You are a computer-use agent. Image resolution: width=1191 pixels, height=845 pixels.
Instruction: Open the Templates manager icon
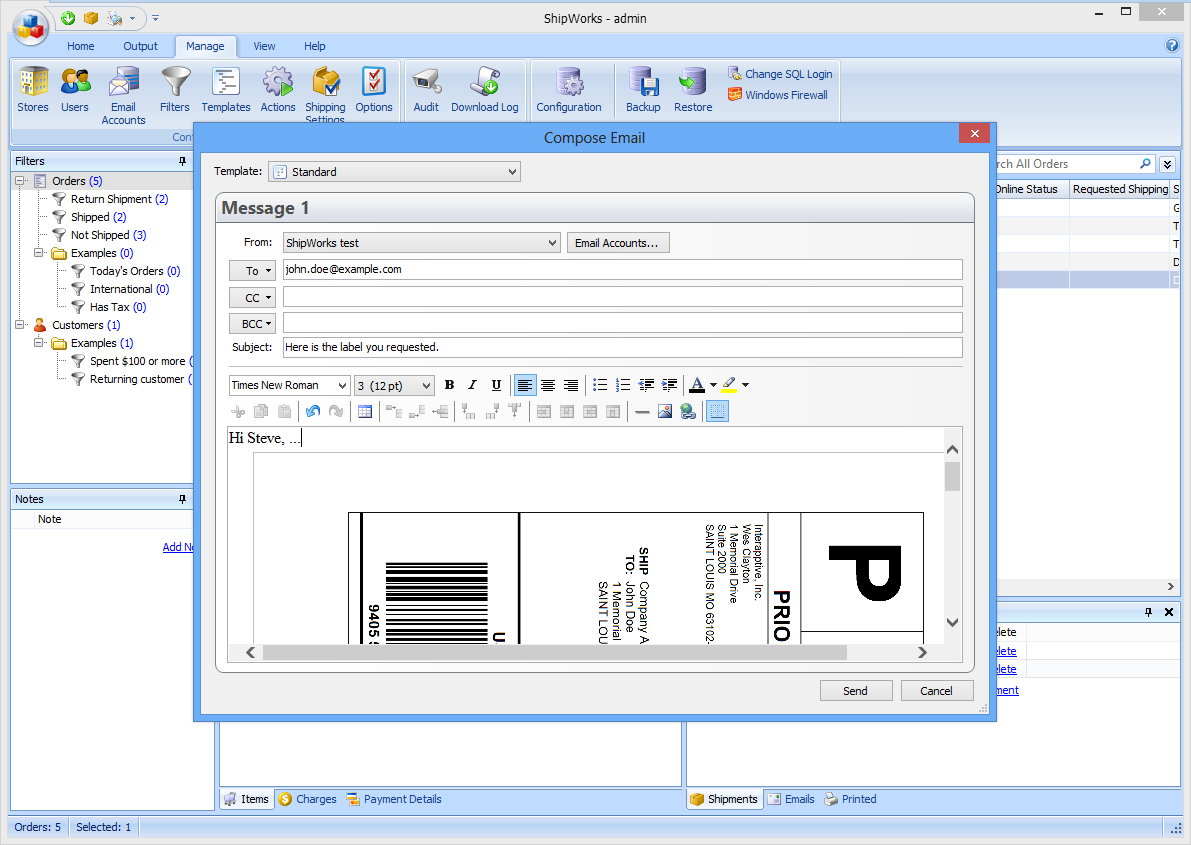(226, 90)
